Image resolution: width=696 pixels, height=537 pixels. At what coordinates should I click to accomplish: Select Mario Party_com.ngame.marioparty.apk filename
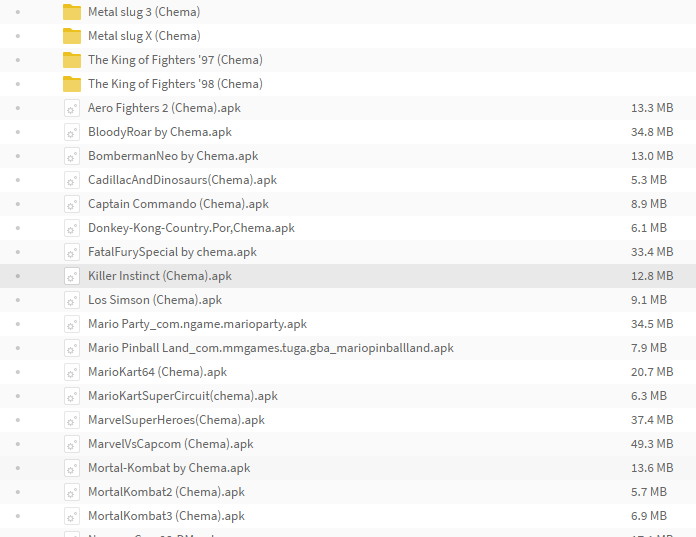coord(198,324)
